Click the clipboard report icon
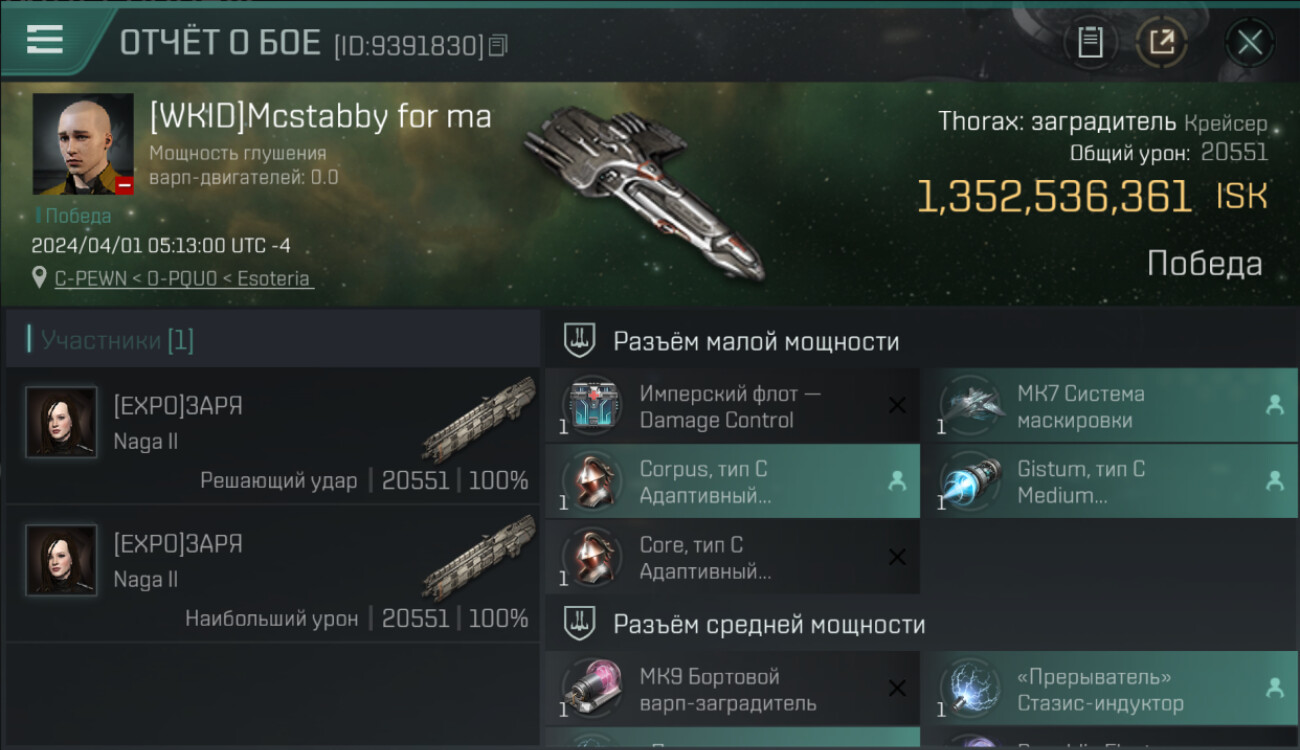 click(x=1090, y=42)
